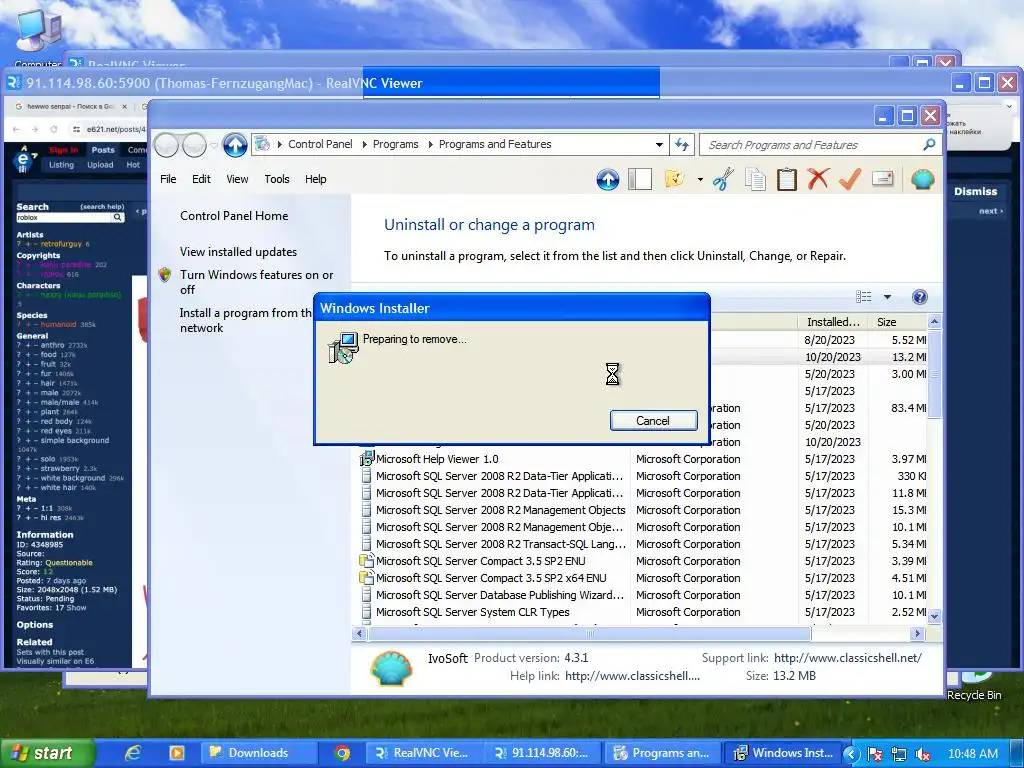Click the media player quick launch icon
The image size is (1024, 768).
click(176, 753)
